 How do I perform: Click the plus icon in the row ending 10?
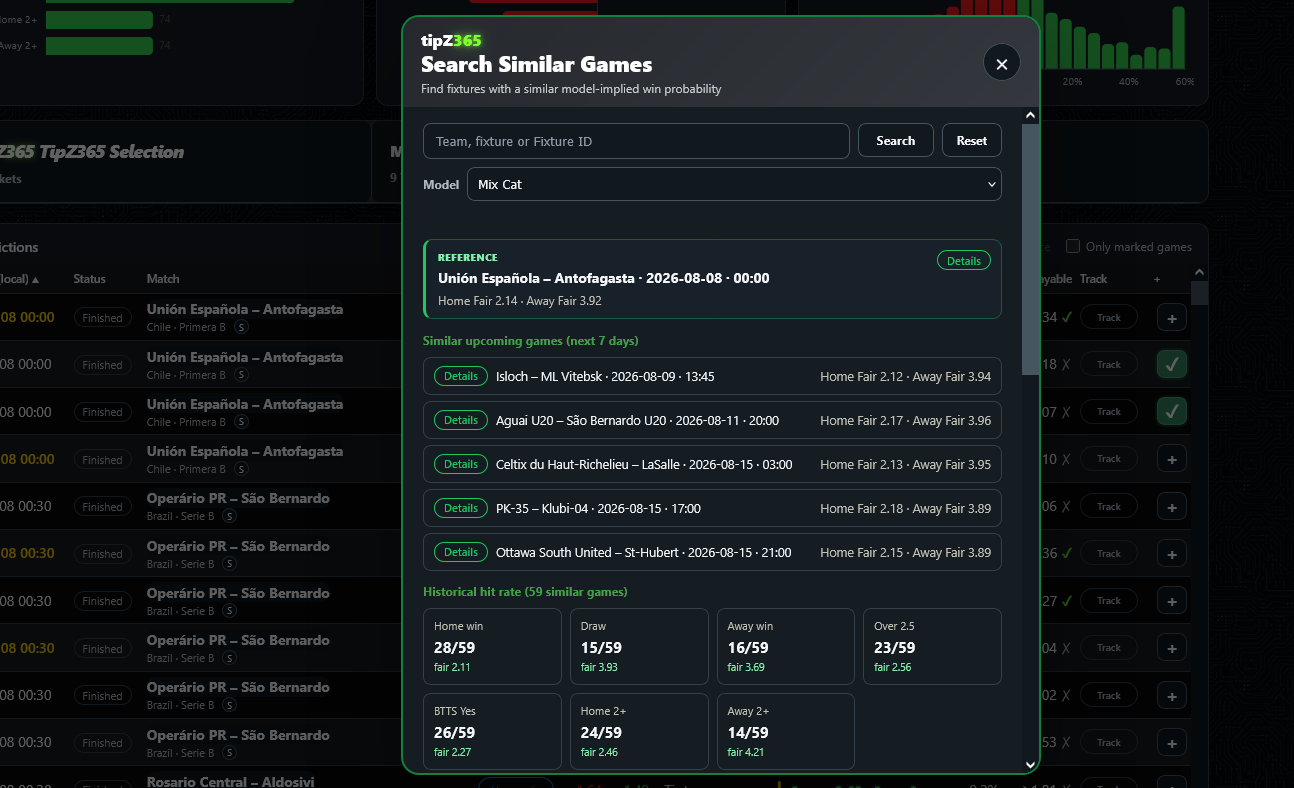[1171, 459]
